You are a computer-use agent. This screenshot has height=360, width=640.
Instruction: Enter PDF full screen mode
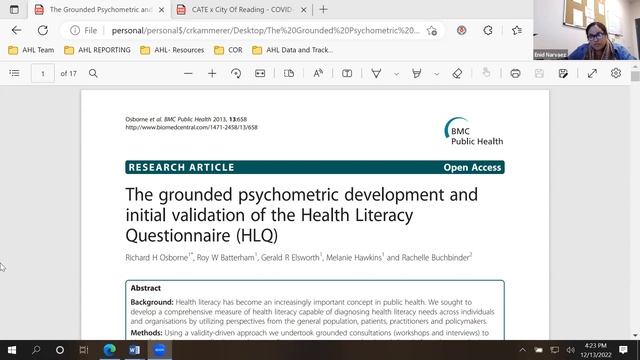592,73
